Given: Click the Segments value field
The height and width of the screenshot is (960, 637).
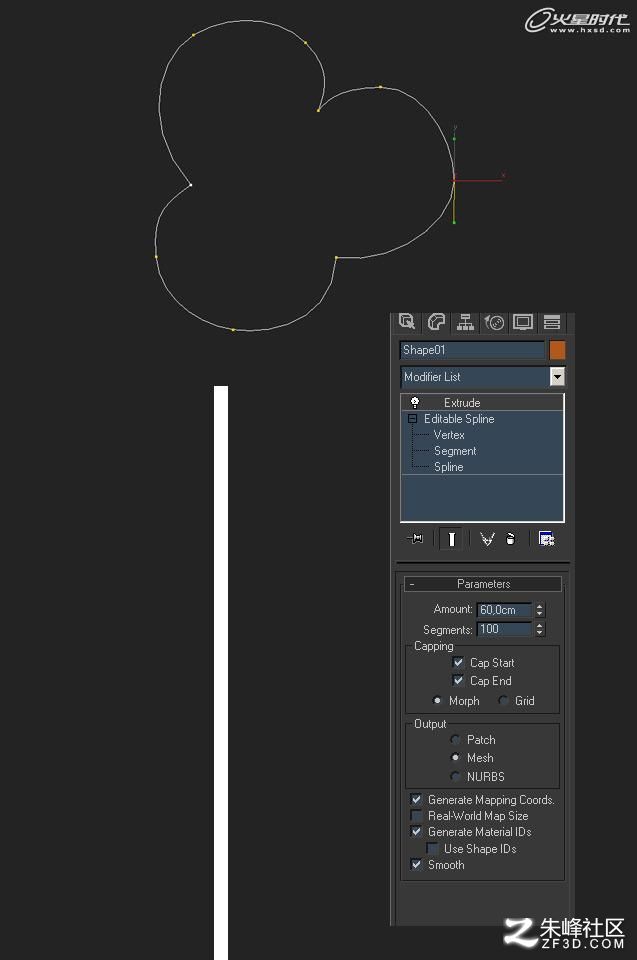Looking at the screenshot, I should tap(503, 629).
